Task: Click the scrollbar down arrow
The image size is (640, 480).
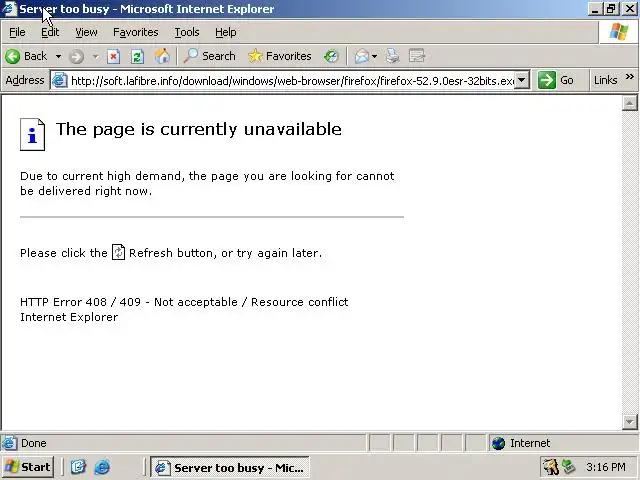Action: pyautogui.click(x=630, y=422)
